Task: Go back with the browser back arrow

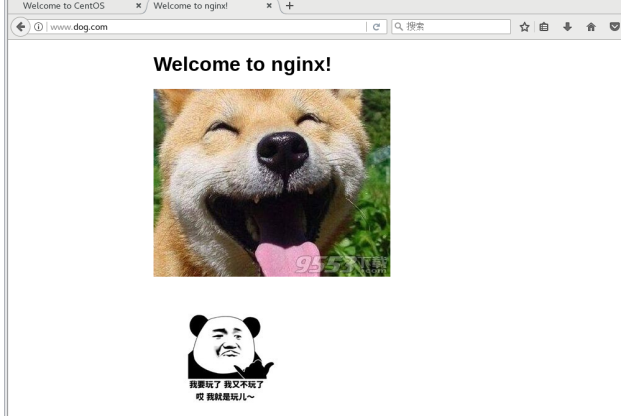Action: point(20,27)
